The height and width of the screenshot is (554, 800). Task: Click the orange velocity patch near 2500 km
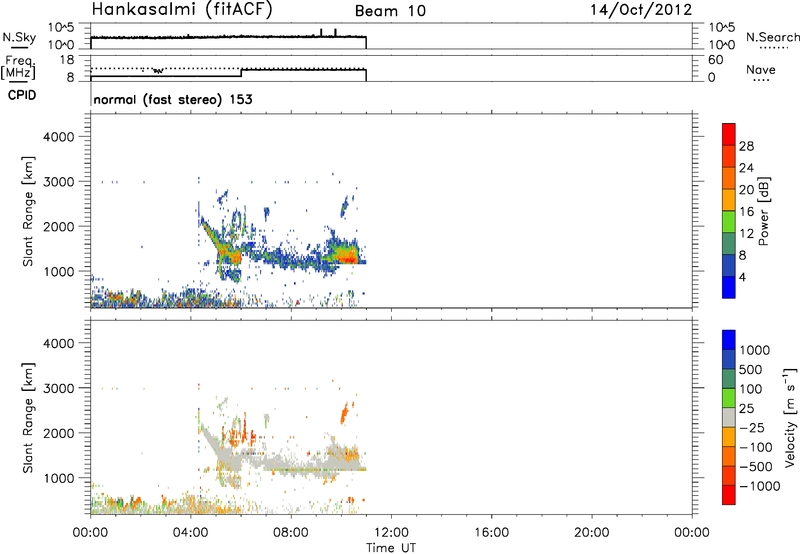point(345,412)
